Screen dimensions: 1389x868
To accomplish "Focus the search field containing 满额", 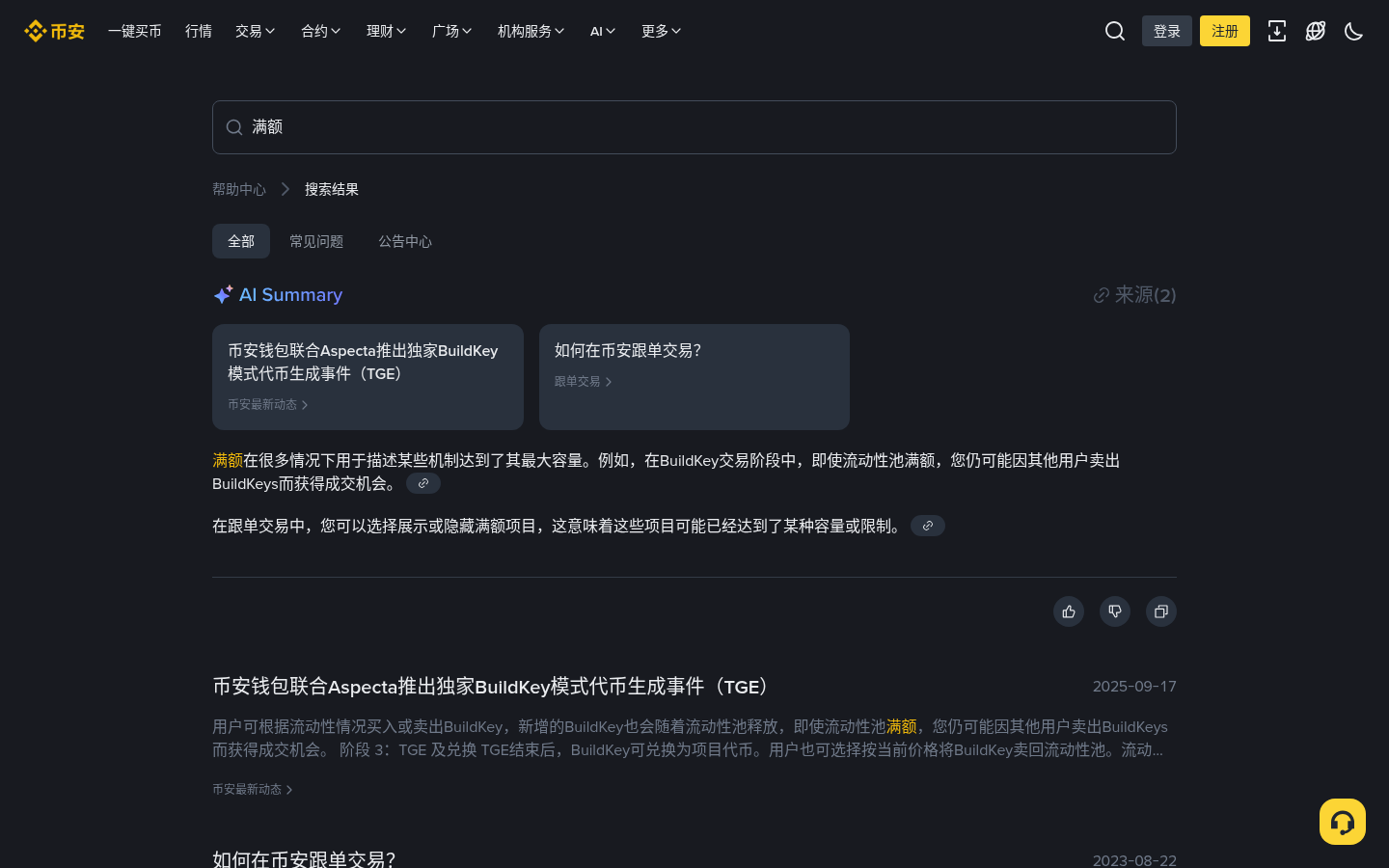I will pos(694,127).
